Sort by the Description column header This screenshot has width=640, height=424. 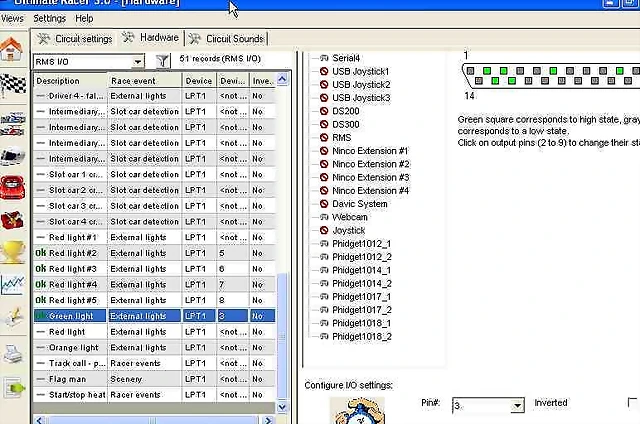70,81
